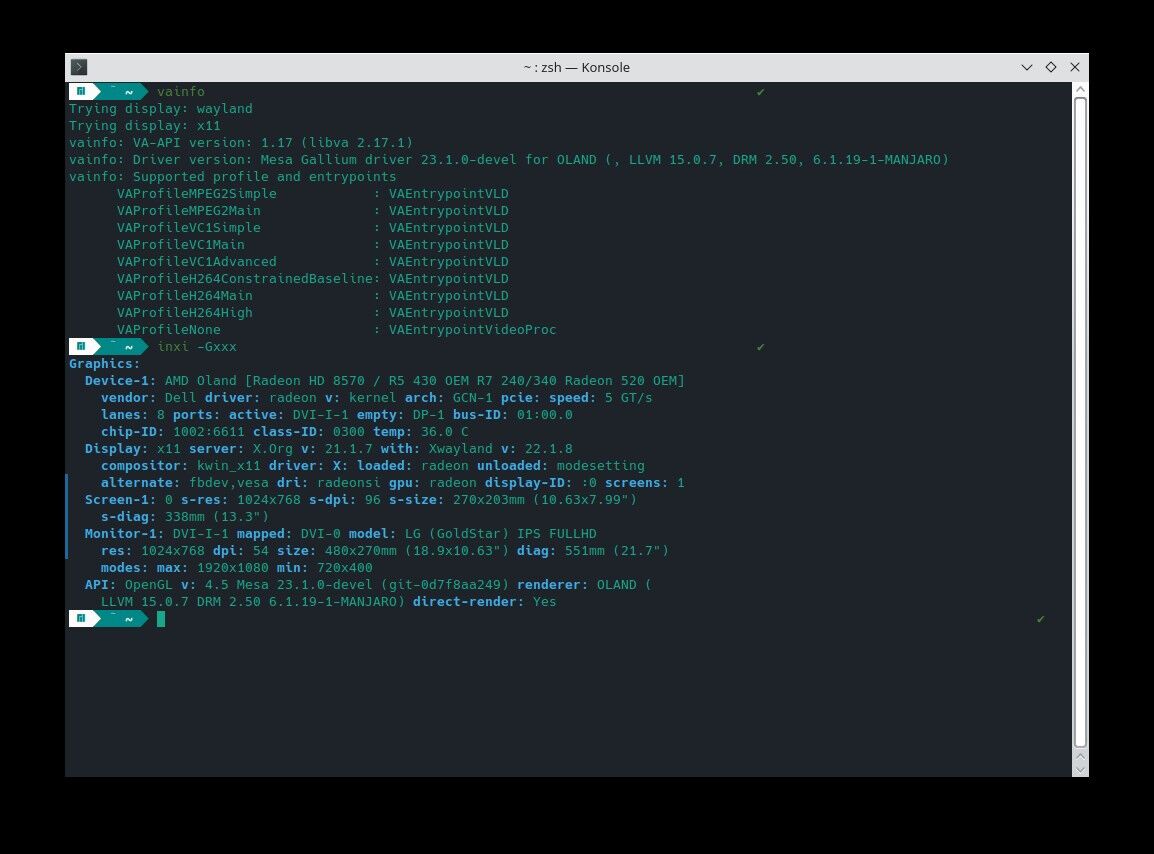Click the chip-ID value '1002:6611'
Image resolution: width=1154 pixels, height=854 pixels.
[209, 431]
